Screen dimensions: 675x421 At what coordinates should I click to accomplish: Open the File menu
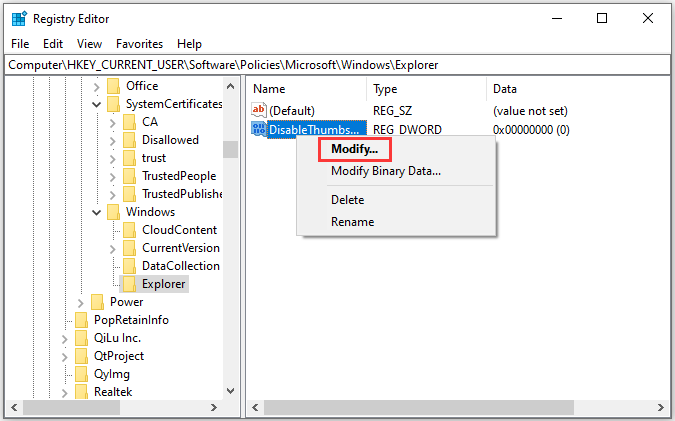click(x=20, y=44)
